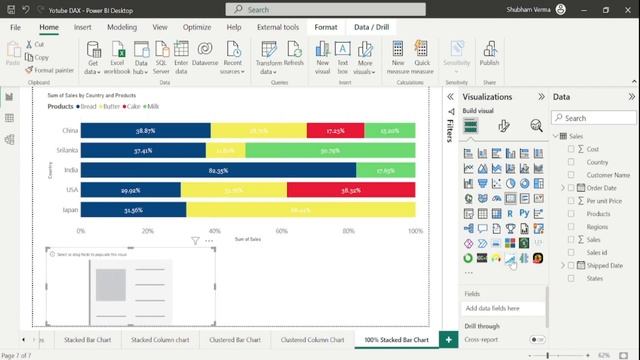640x360 pixels.
Task: Select the Scatter chart visual icon
Action: pos(496,183)
